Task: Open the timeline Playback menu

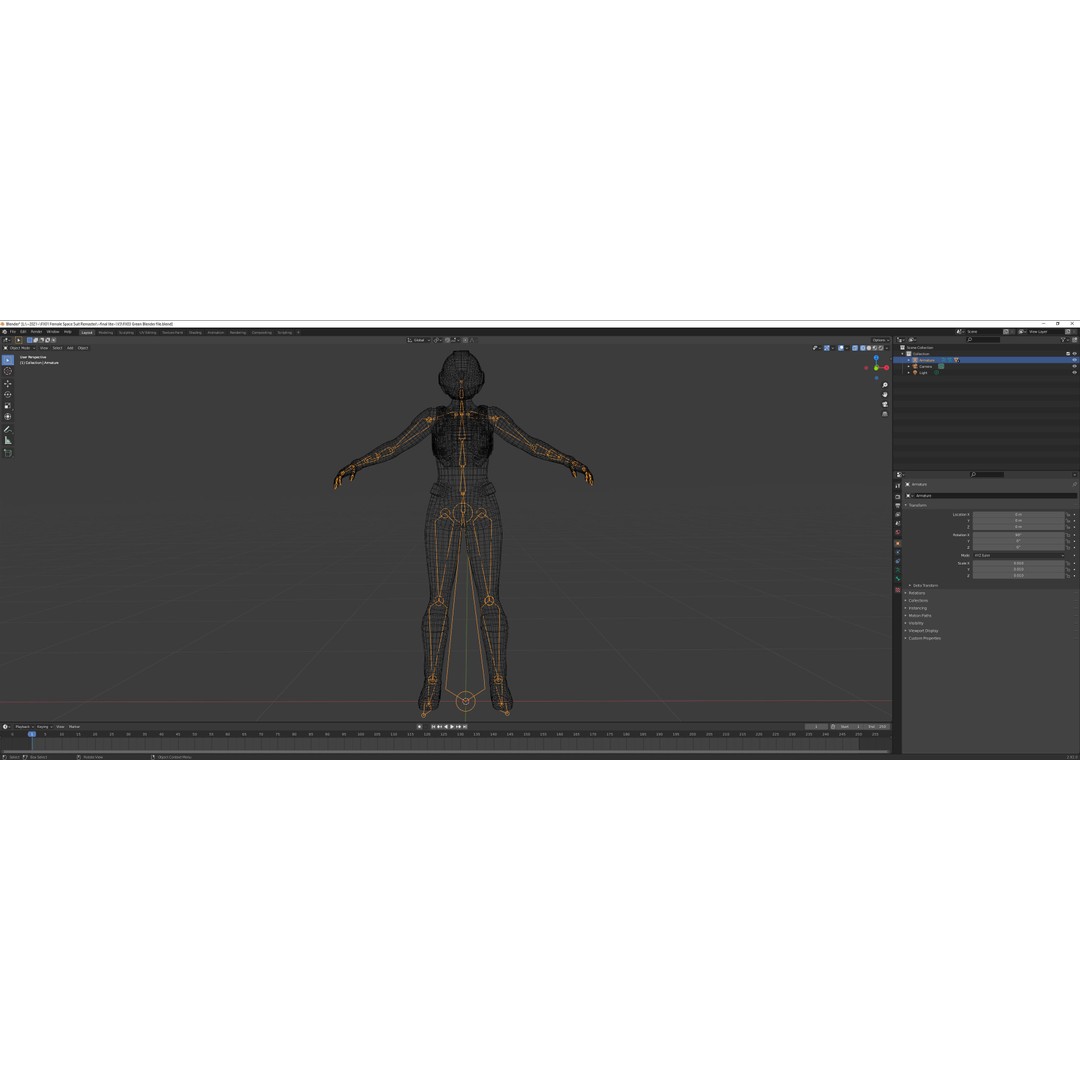Action: tap(23, 727)
